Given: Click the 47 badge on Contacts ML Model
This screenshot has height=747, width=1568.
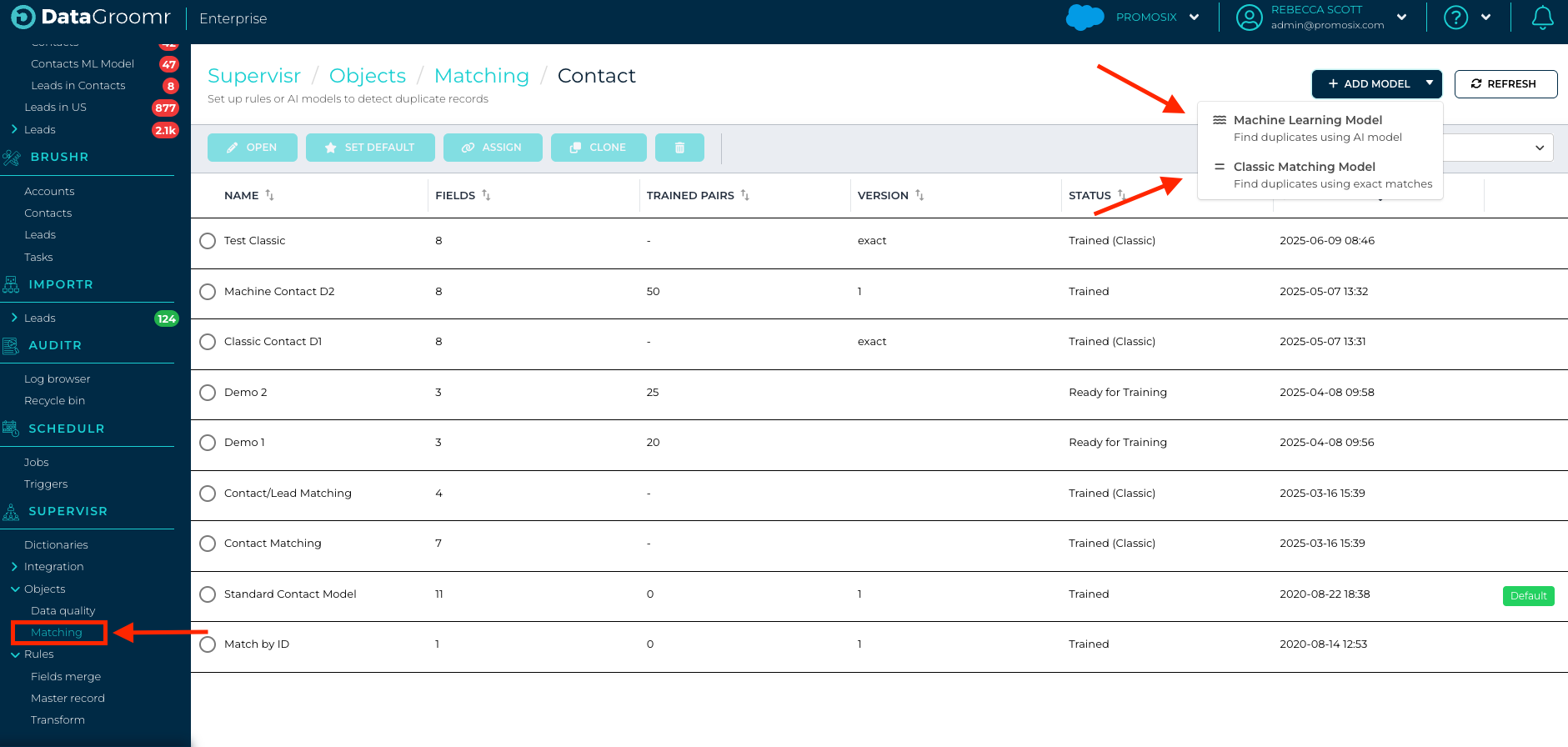Looking at the screenshot, I should click(169, 64).
